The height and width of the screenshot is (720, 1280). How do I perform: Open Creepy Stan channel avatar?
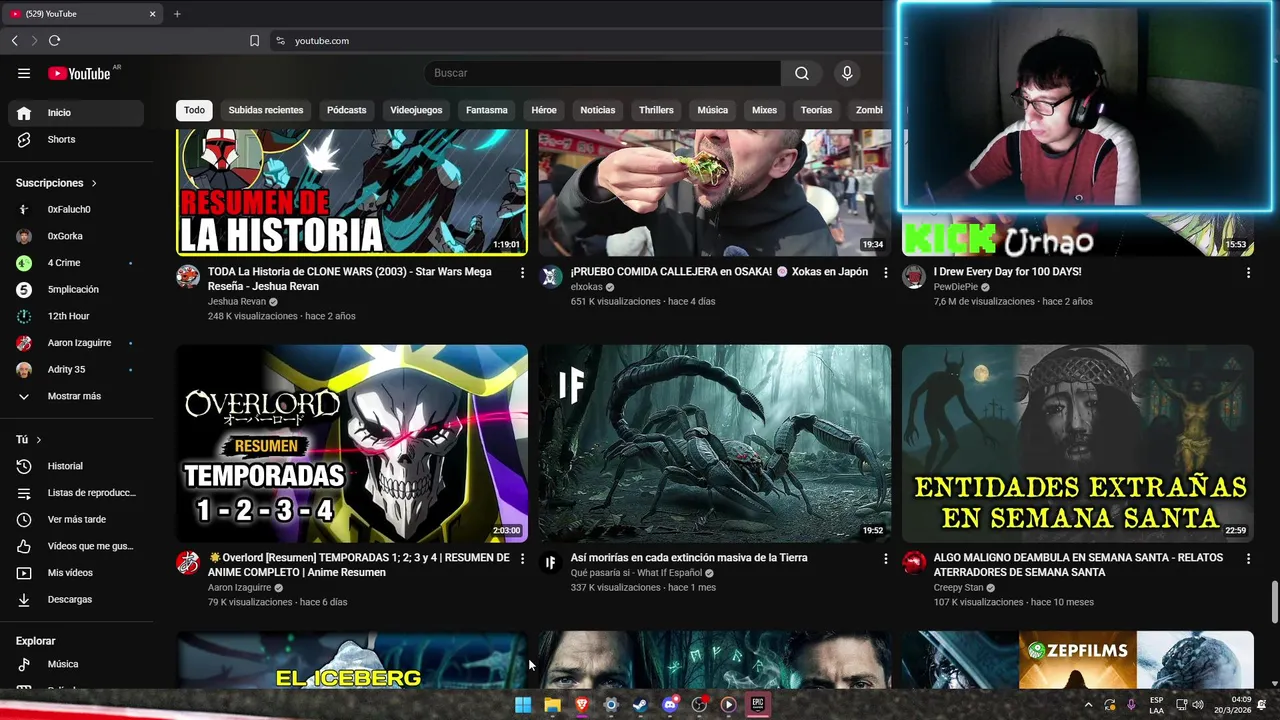point(914,563)
